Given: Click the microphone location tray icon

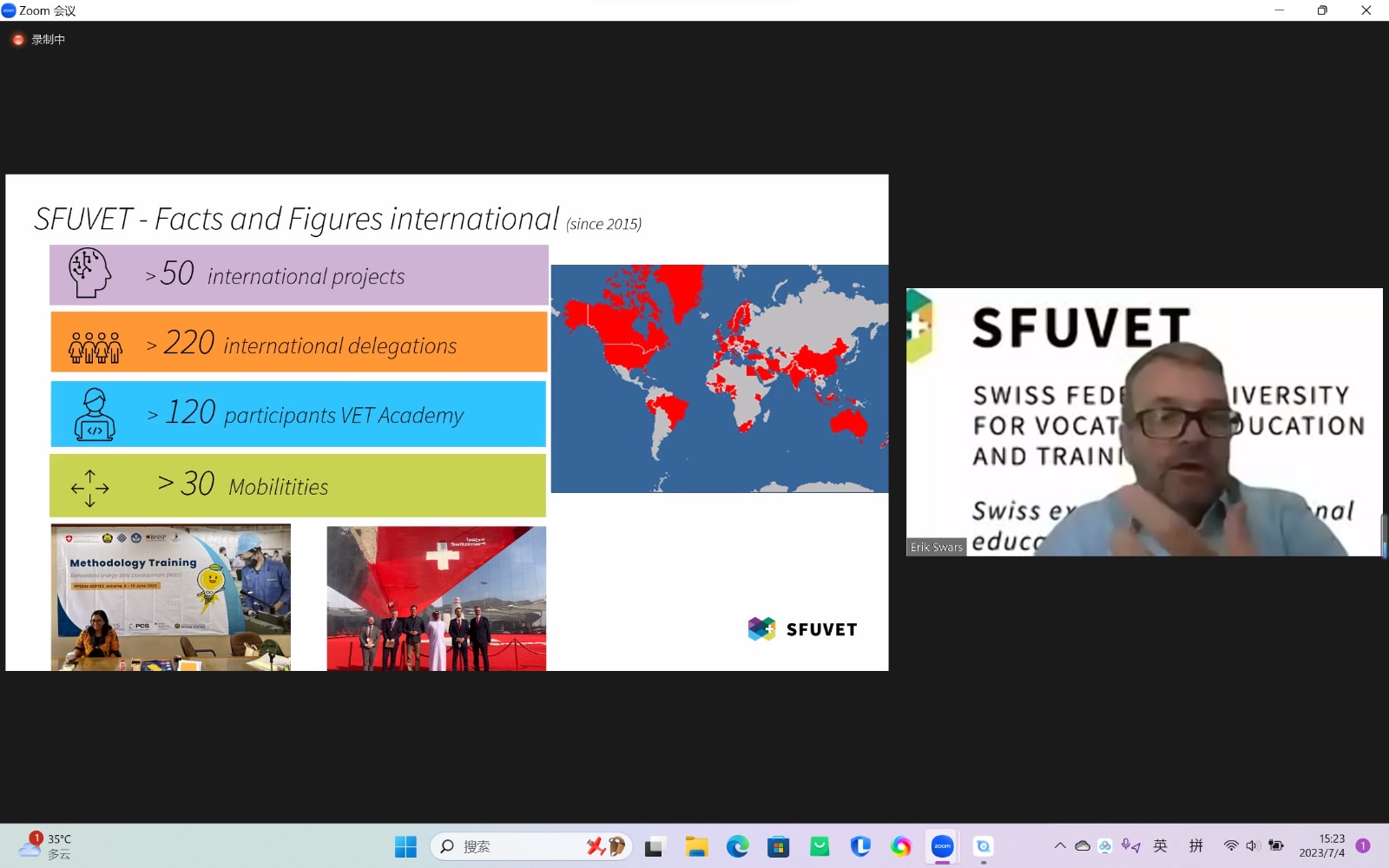Looking at the screenshot, I should [x=1130, y=845].
